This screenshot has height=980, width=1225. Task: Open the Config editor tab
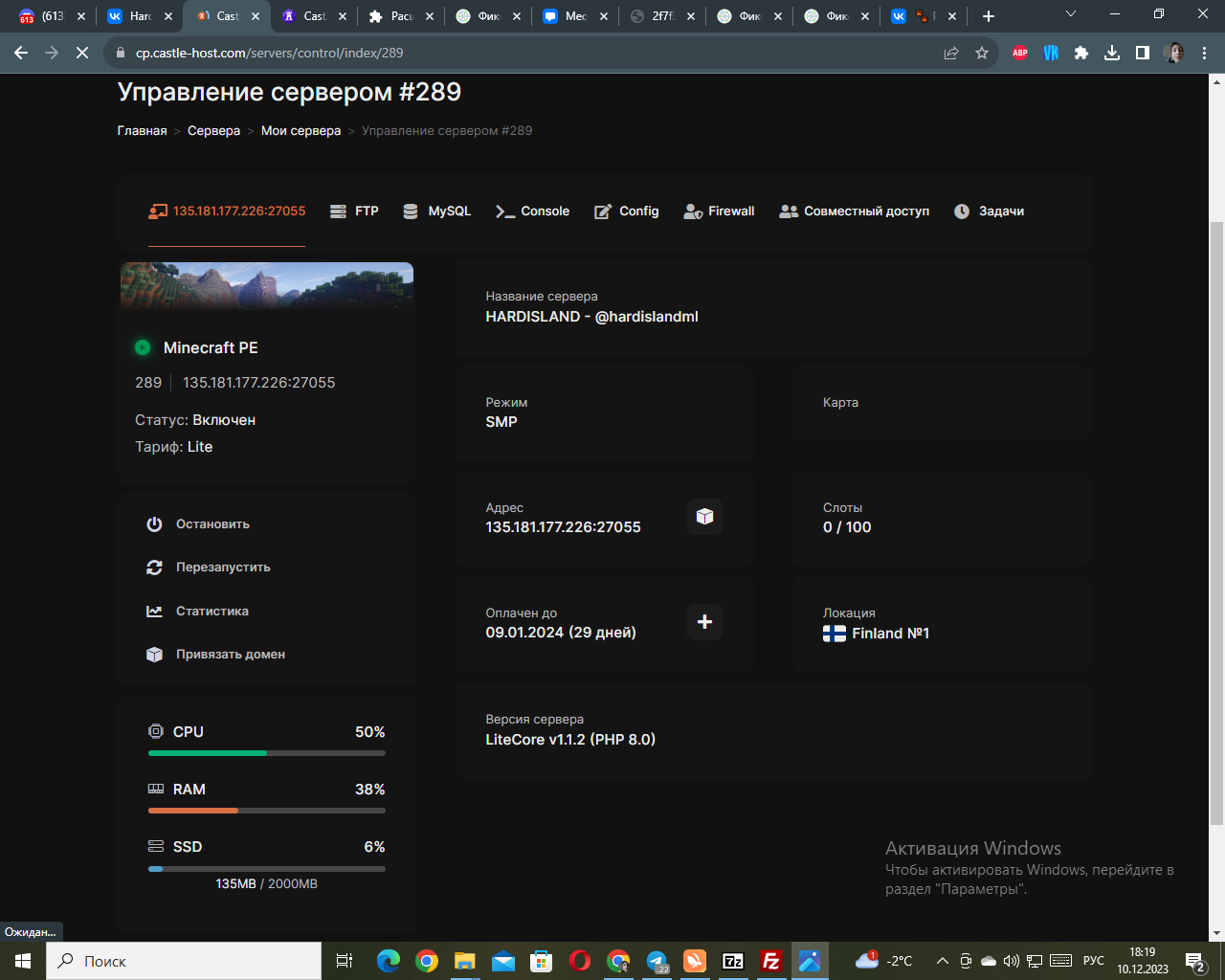[x=626, y=212]
